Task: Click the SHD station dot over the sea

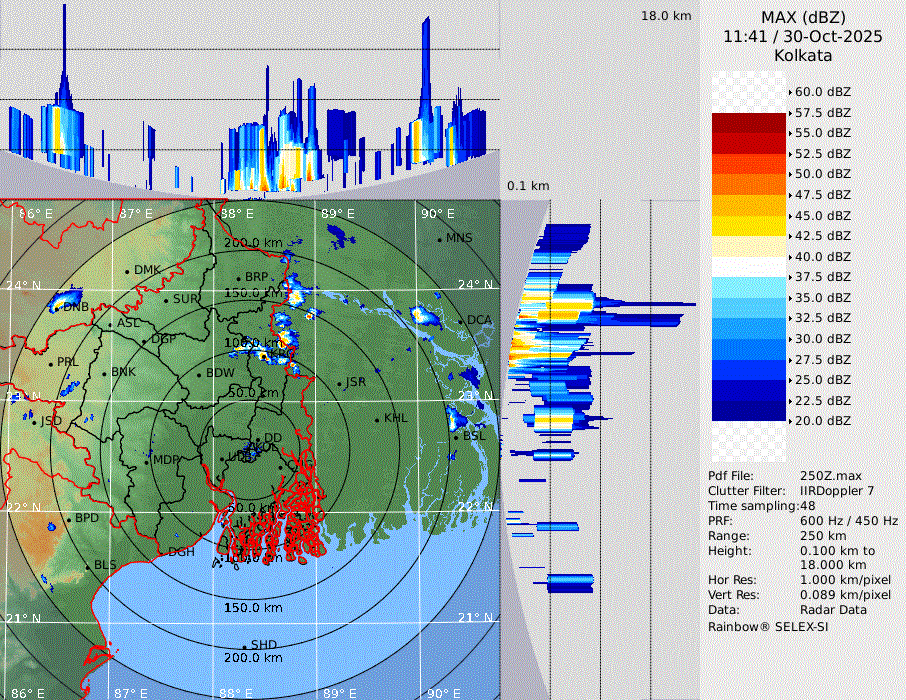Action: tap(244, 645)
